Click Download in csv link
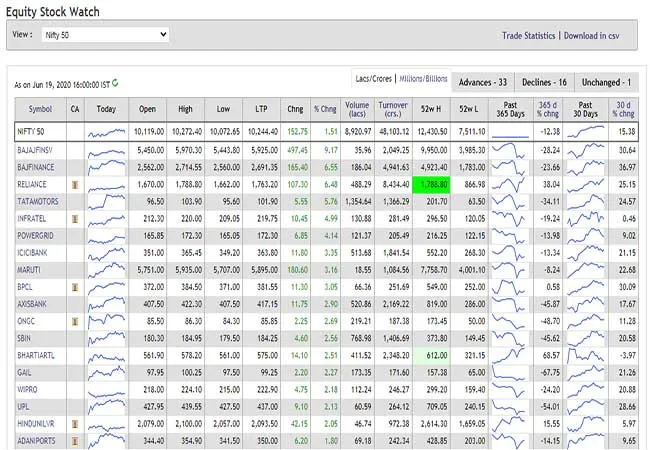Viewport: 650px width, 450px height. pos(592,36)
